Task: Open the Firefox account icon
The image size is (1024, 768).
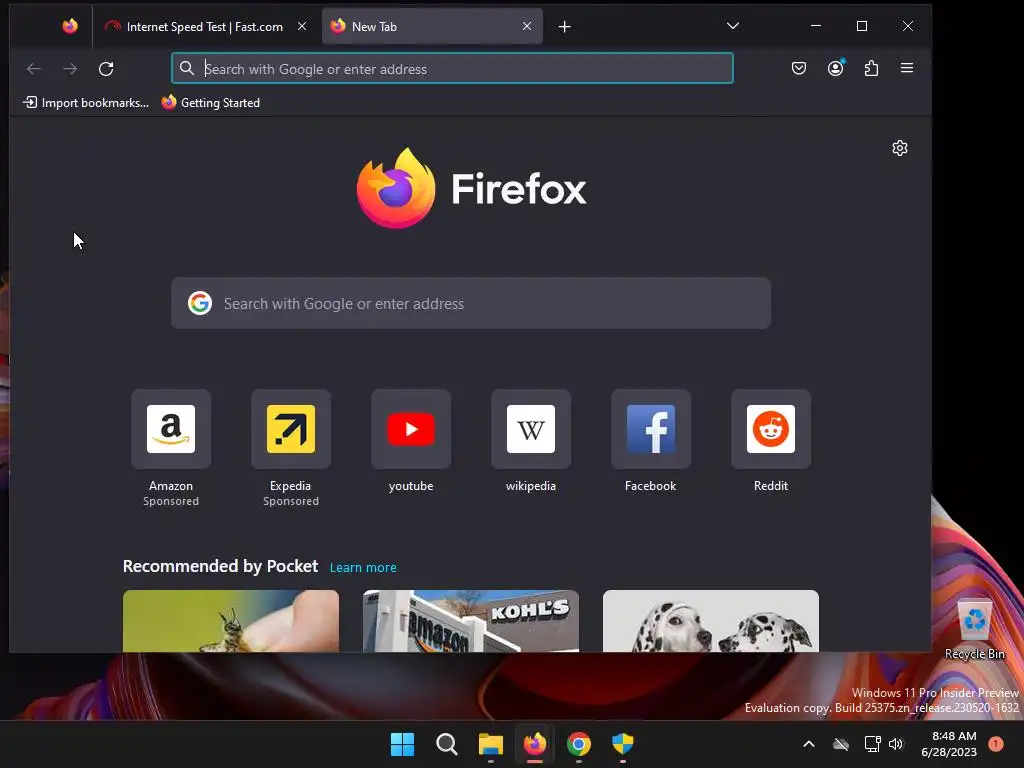Action: click(x=835, y=68)
